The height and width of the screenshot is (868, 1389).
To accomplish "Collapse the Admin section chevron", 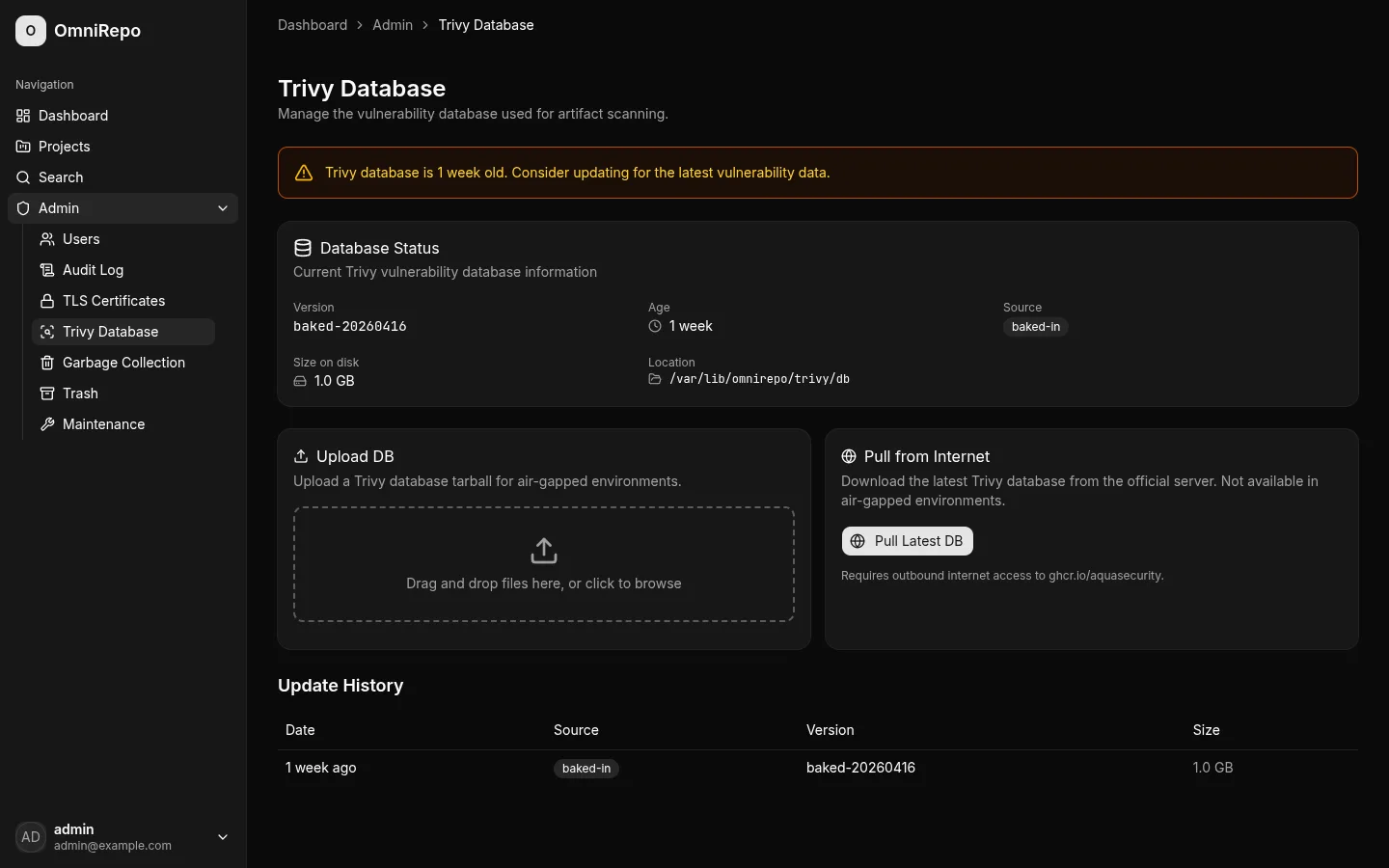I will (223, 208).
